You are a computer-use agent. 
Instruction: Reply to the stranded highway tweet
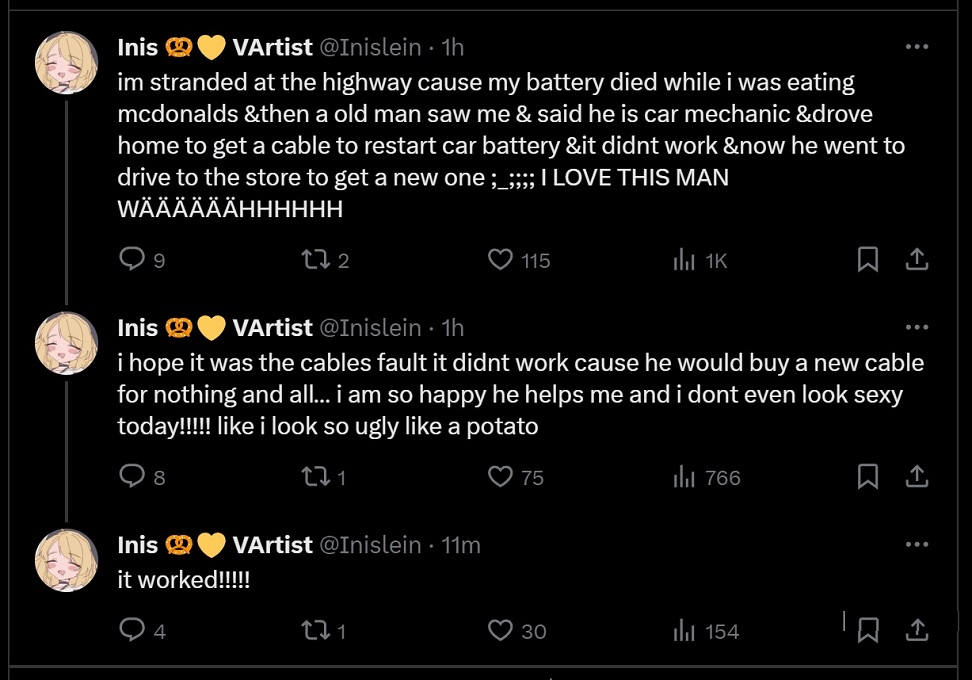coord(133,260)
